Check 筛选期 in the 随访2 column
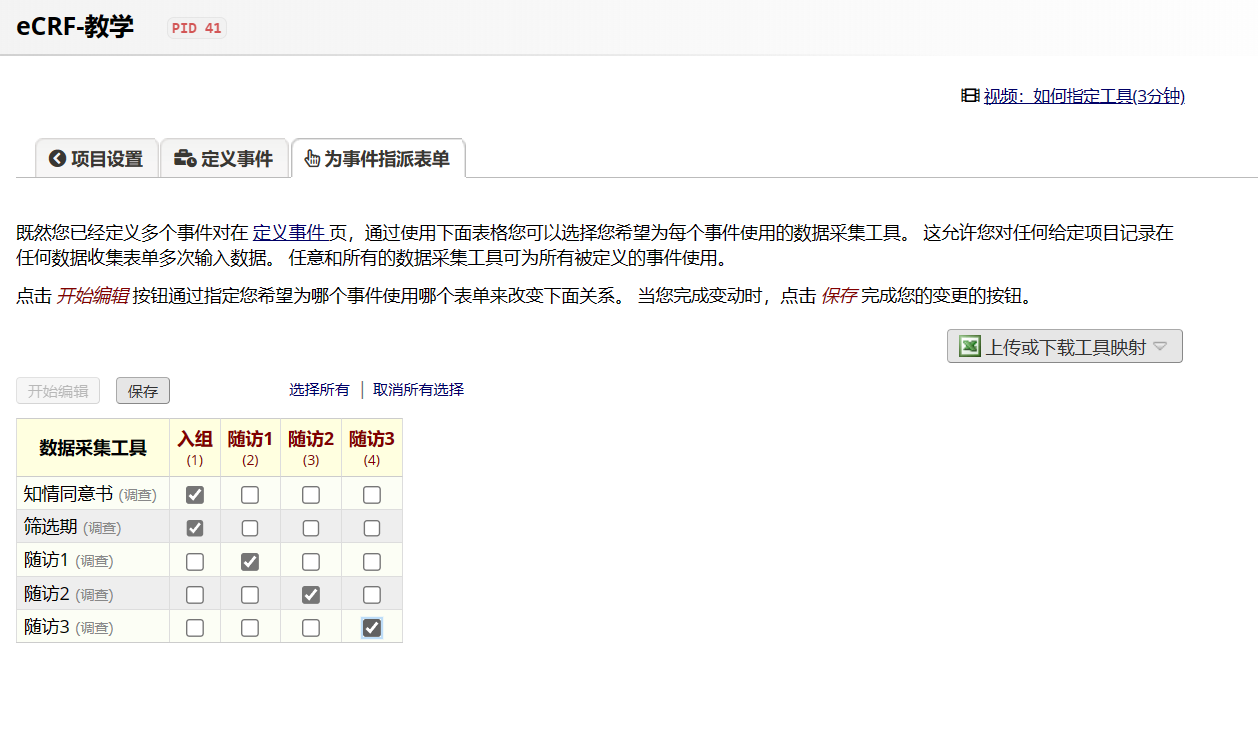This screenshot has height=755, width=1258. click(x=311, y=527)
